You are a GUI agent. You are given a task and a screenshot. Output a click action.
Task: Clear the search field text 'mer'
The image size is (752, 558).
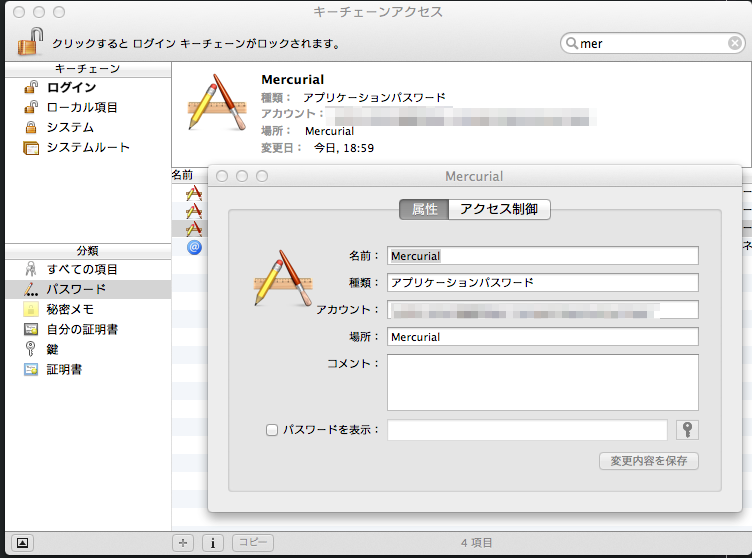coord(734,43)
